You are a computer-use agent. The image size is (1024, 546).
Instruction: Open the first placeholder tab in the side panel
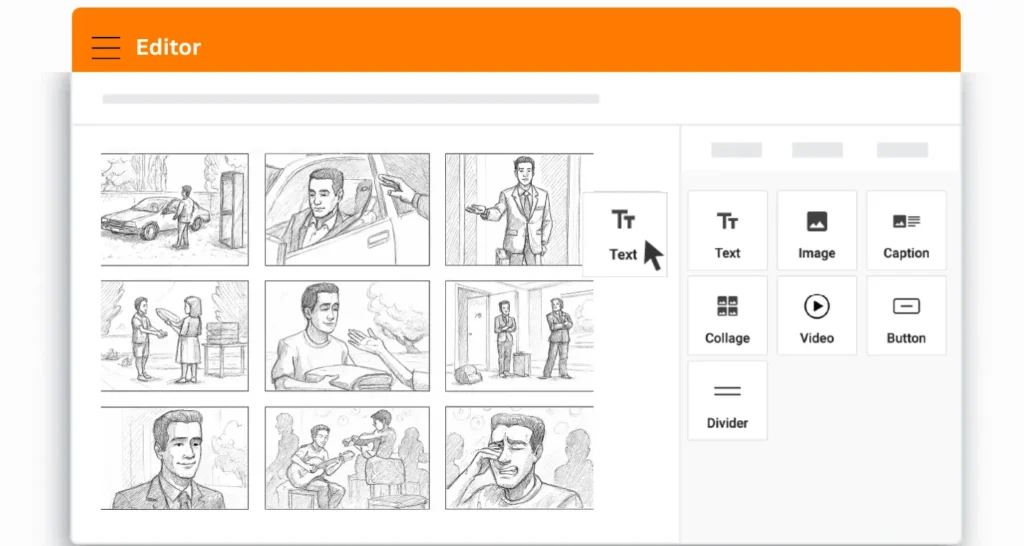click(x=736, y=150)
